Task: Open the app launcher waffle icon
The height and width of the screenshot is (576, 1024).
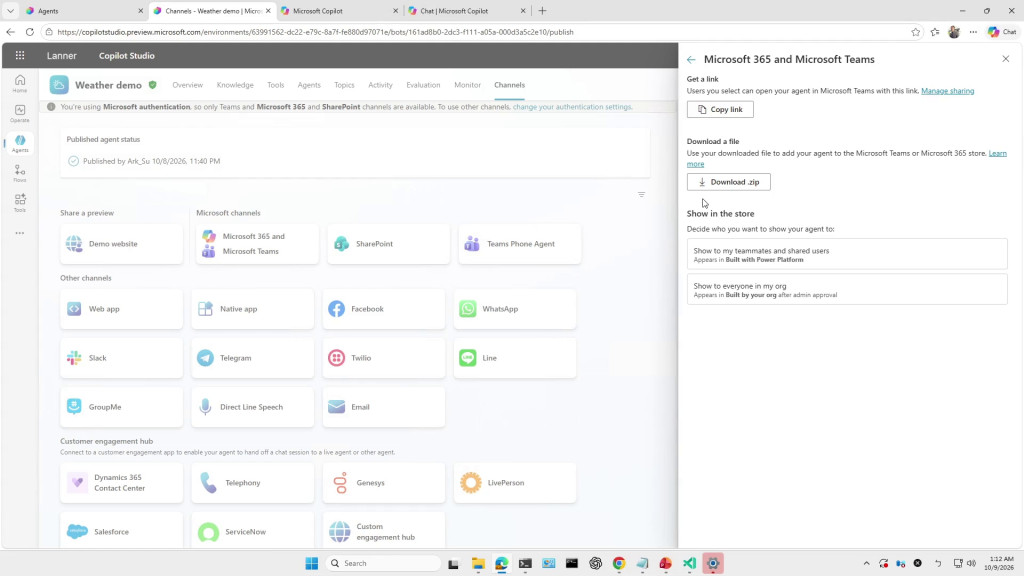Action: click(x=20, y=56)
